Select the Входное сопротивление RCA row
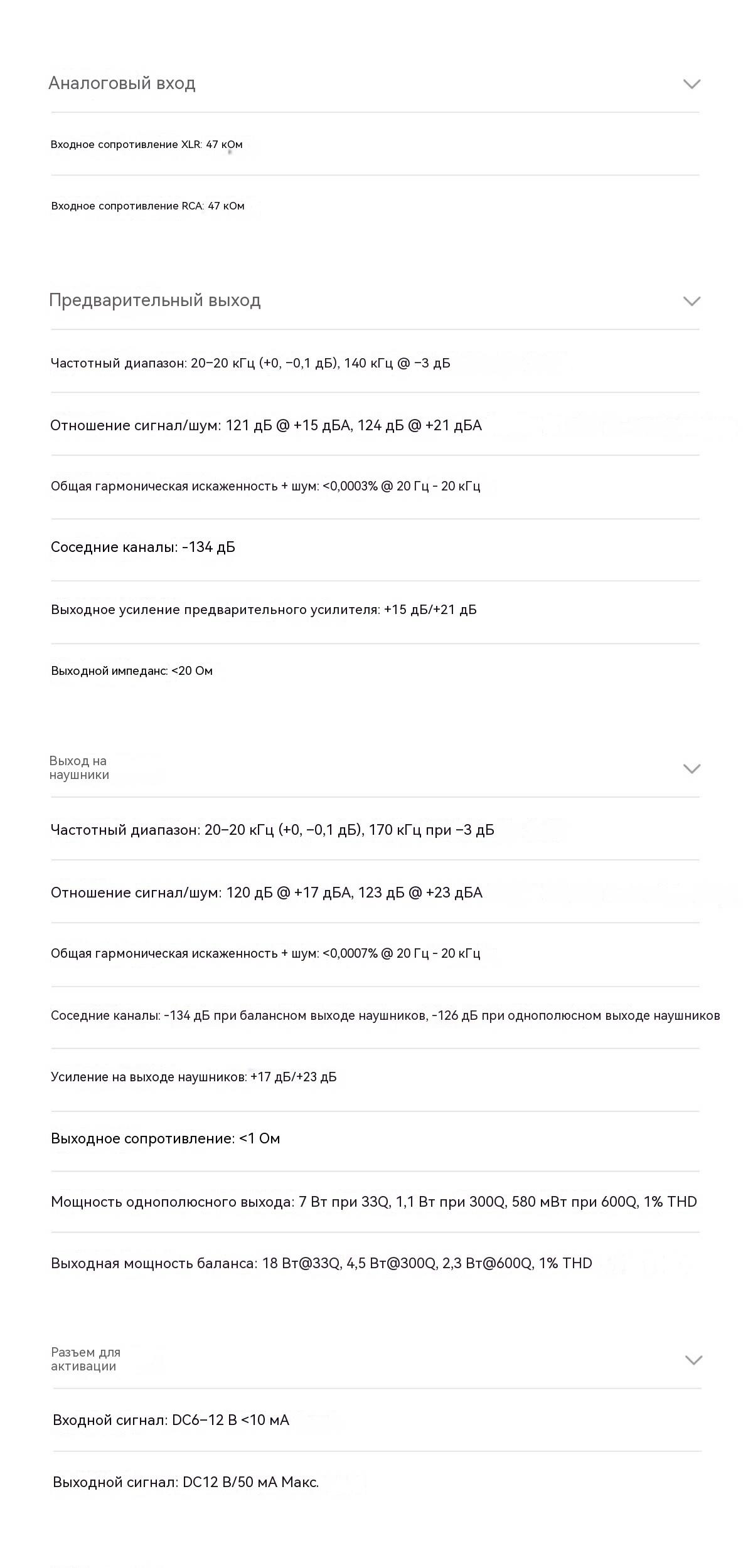 375,206
